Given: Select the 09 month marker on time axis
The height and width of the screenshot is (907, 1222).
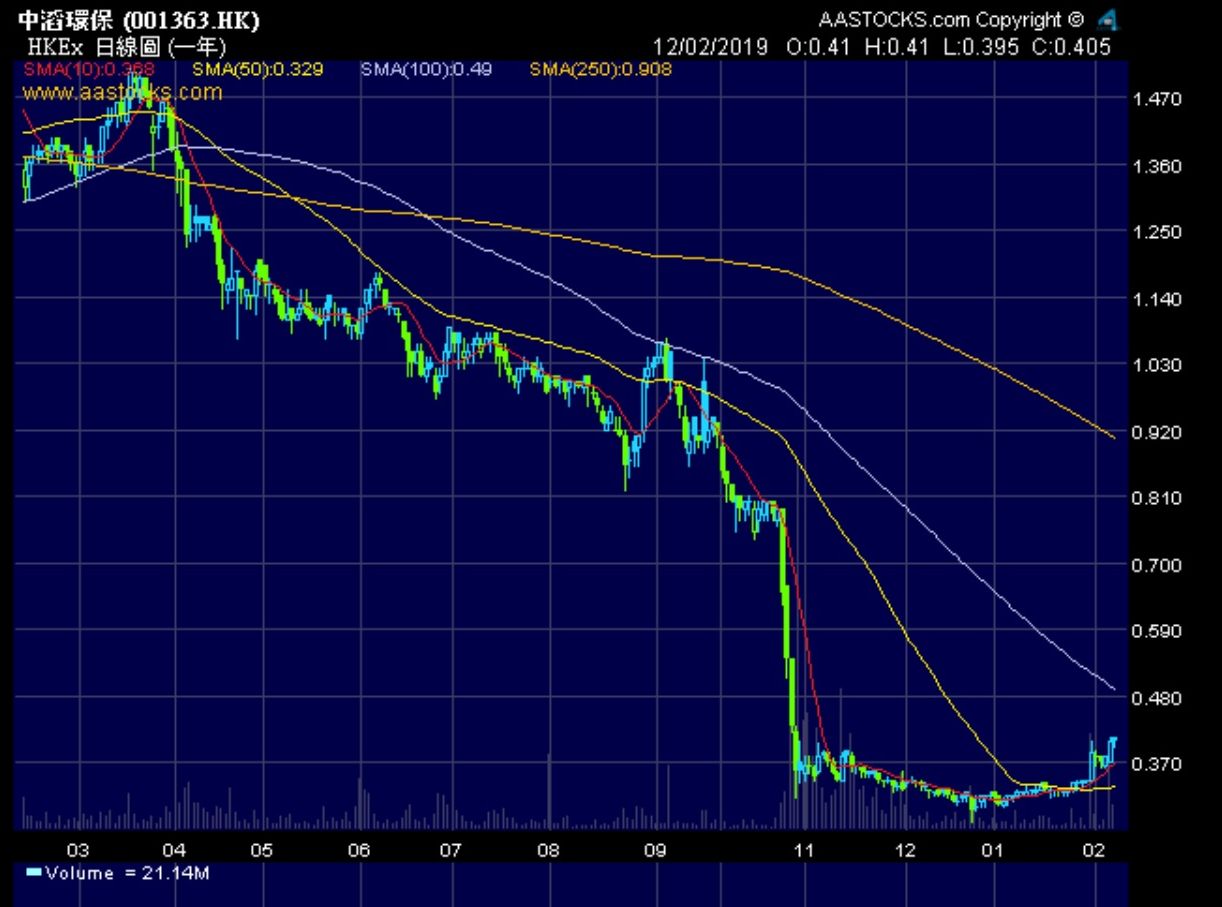Looking at the screenshot, I should [653, 851].
